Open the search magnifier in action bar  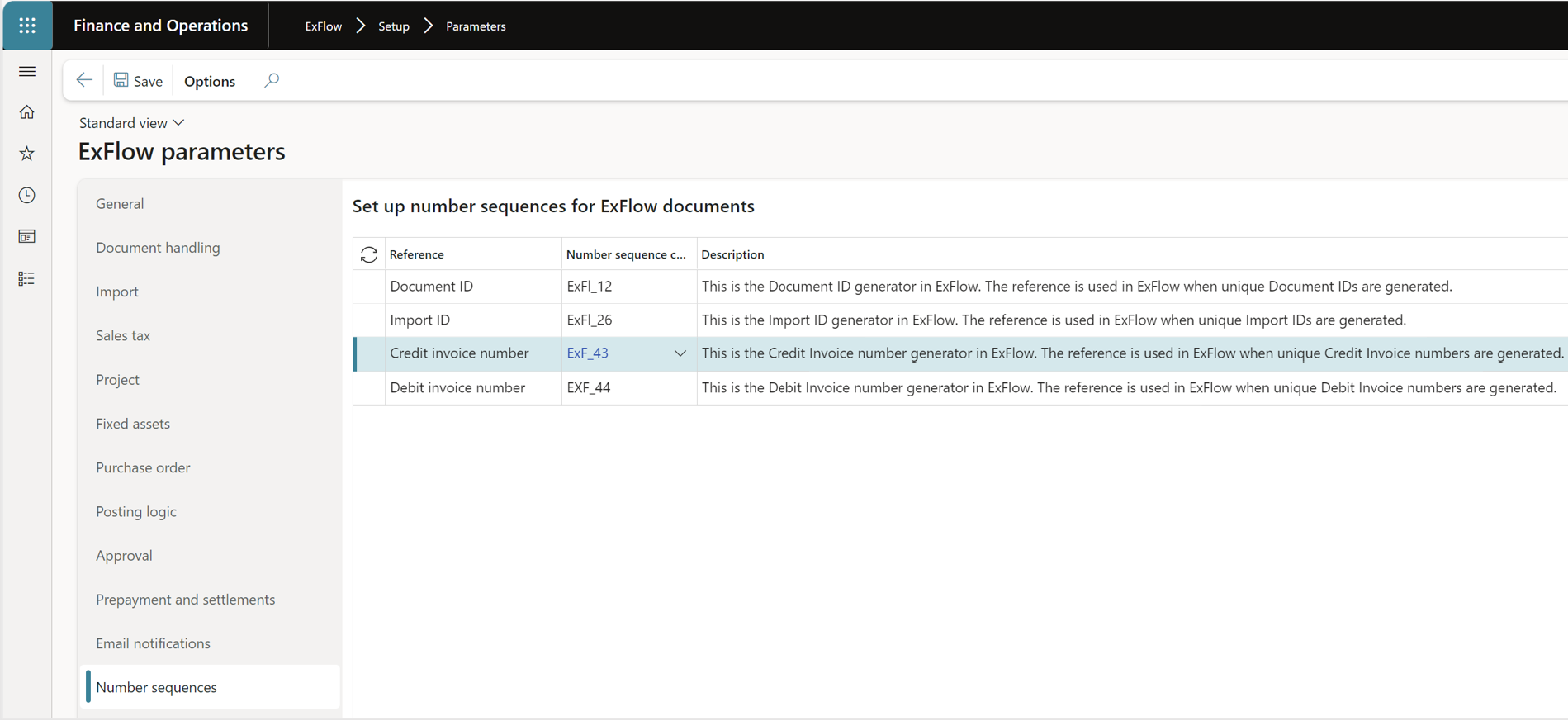click(x=272, y=80)
